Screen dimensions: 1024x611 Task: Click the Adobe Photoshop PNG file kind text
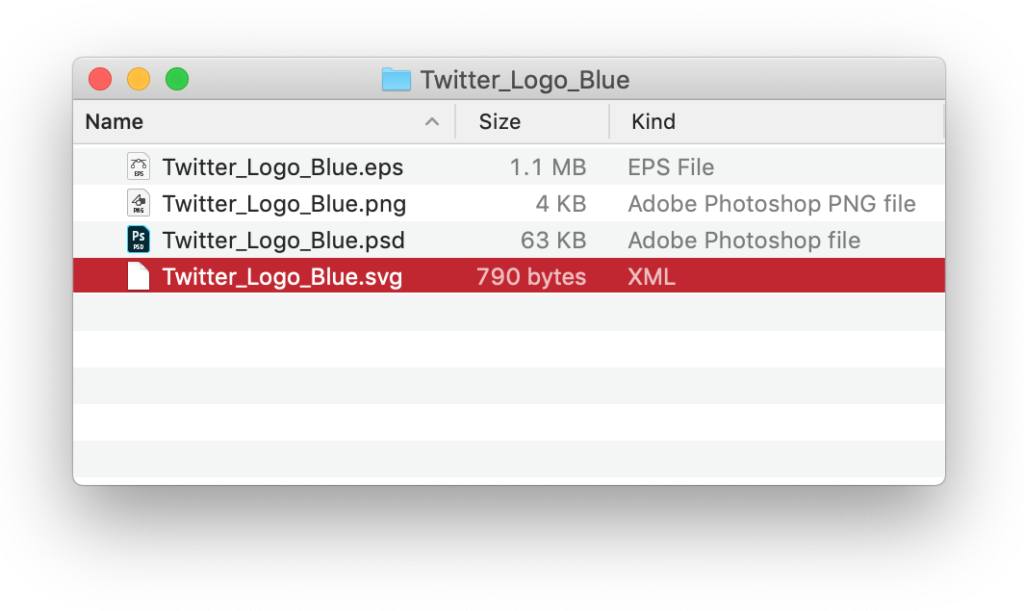pos(771,204)
